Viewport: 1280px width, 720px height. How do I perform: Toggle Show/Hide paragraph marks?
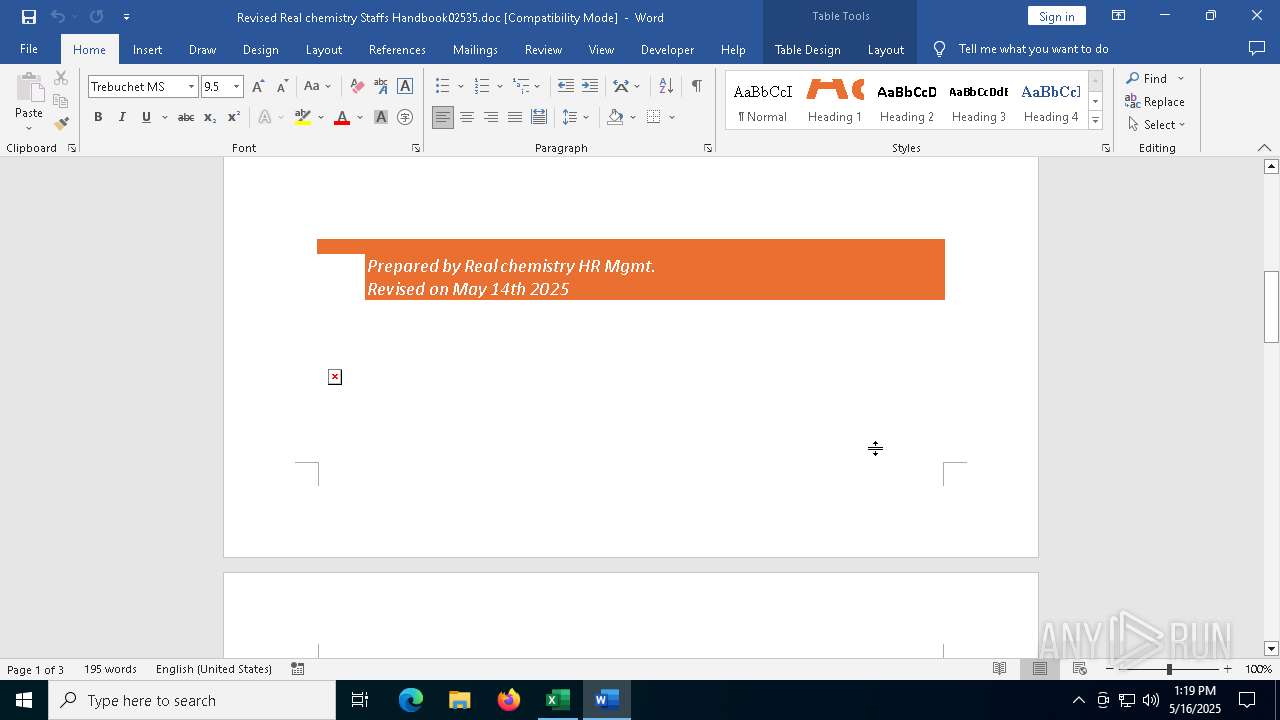pyautogui.click(x=696, y=86)
